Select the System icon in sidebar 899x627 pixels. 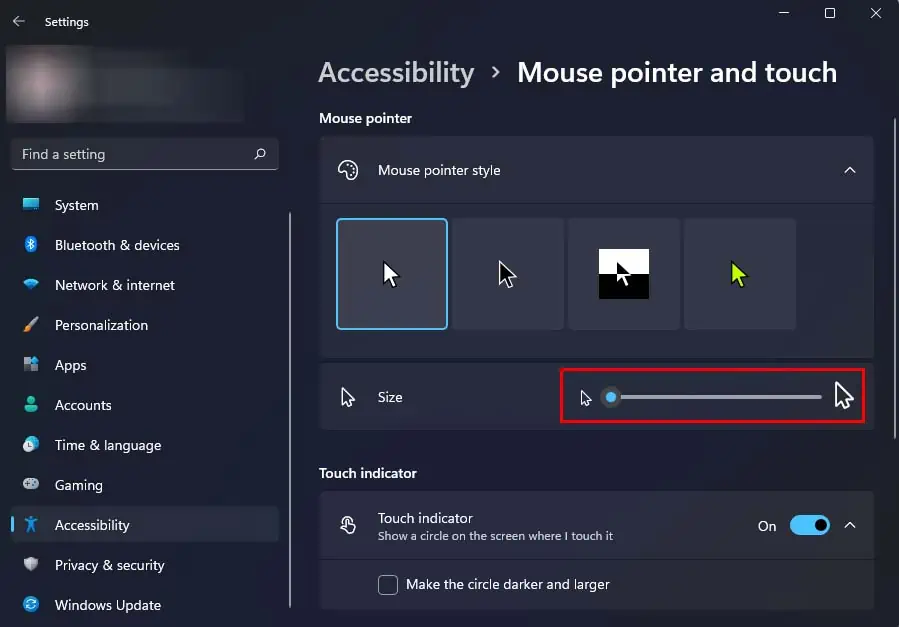click(x=32, y=205)
